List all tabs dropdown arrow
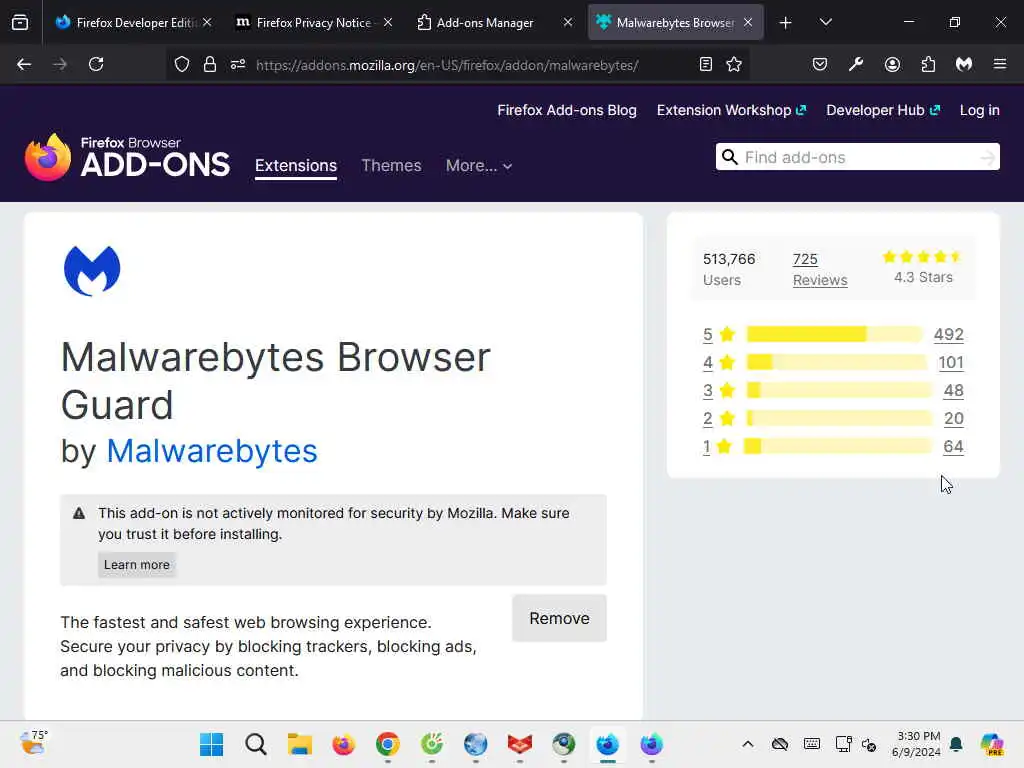Screen dimensions: 1024x768 825,22
